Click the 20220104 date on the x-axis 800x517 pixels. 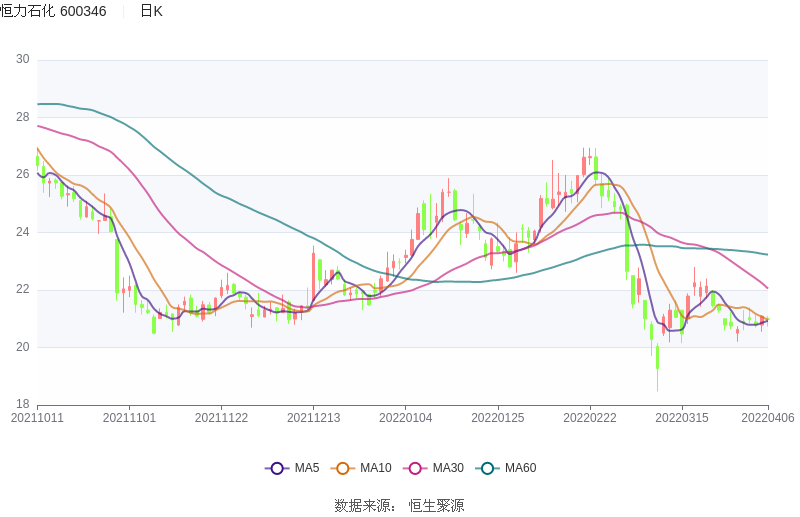coord(405,418)
